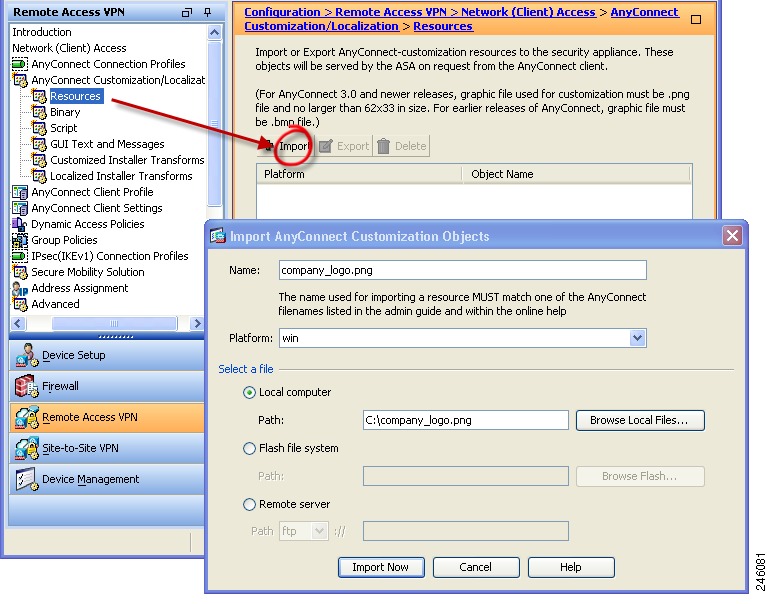Image resolution: width=767 pixels, height=604 pixels.
Task: Click the Import toolbar button
Action: (286, 146)
